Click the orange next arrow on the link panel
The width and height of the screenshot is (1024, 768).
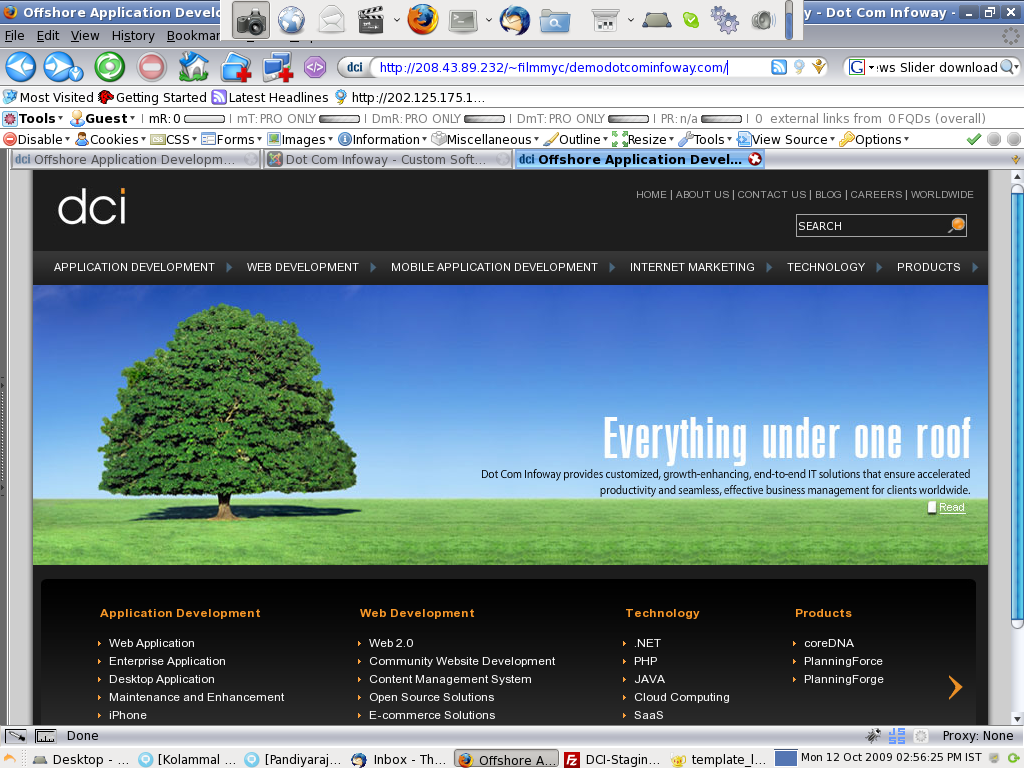(x=955, y=687)
